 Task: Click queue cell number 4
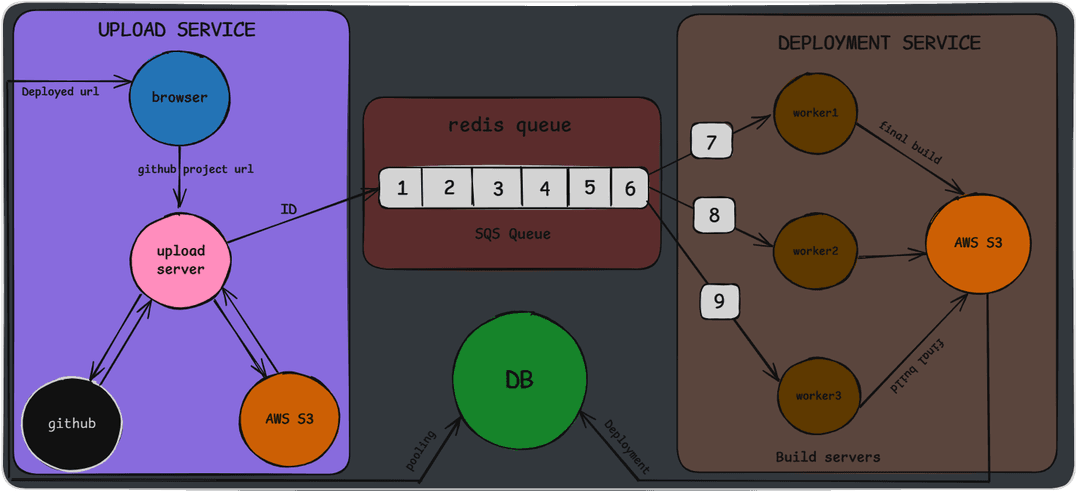click(544, 188)
